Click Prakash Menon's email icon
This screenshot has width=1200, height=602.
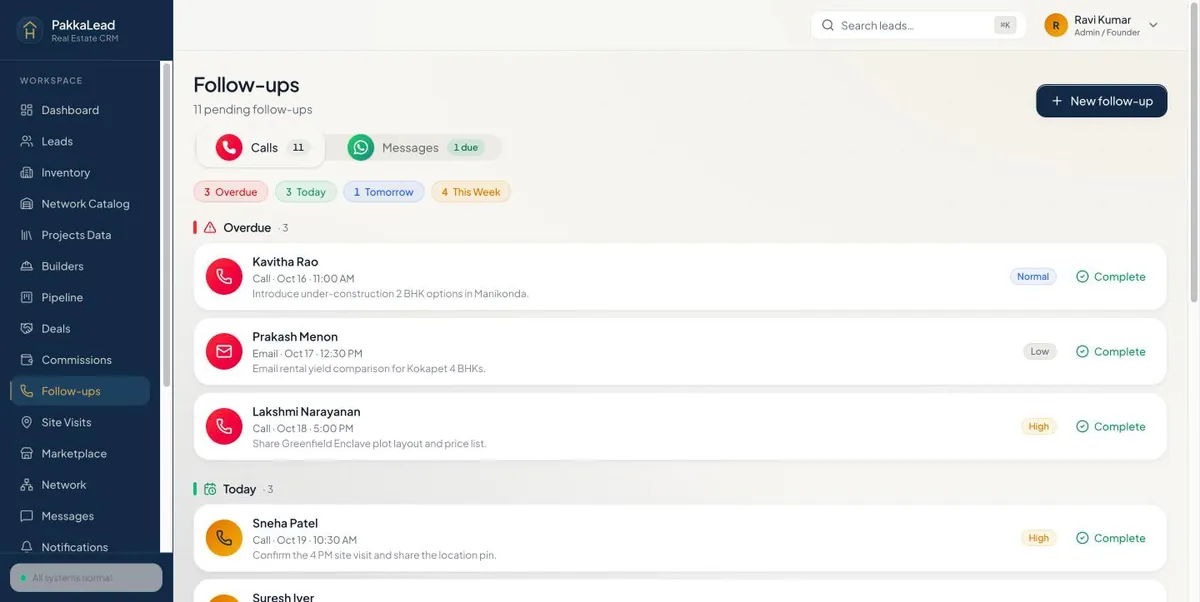tap(224, 351)
